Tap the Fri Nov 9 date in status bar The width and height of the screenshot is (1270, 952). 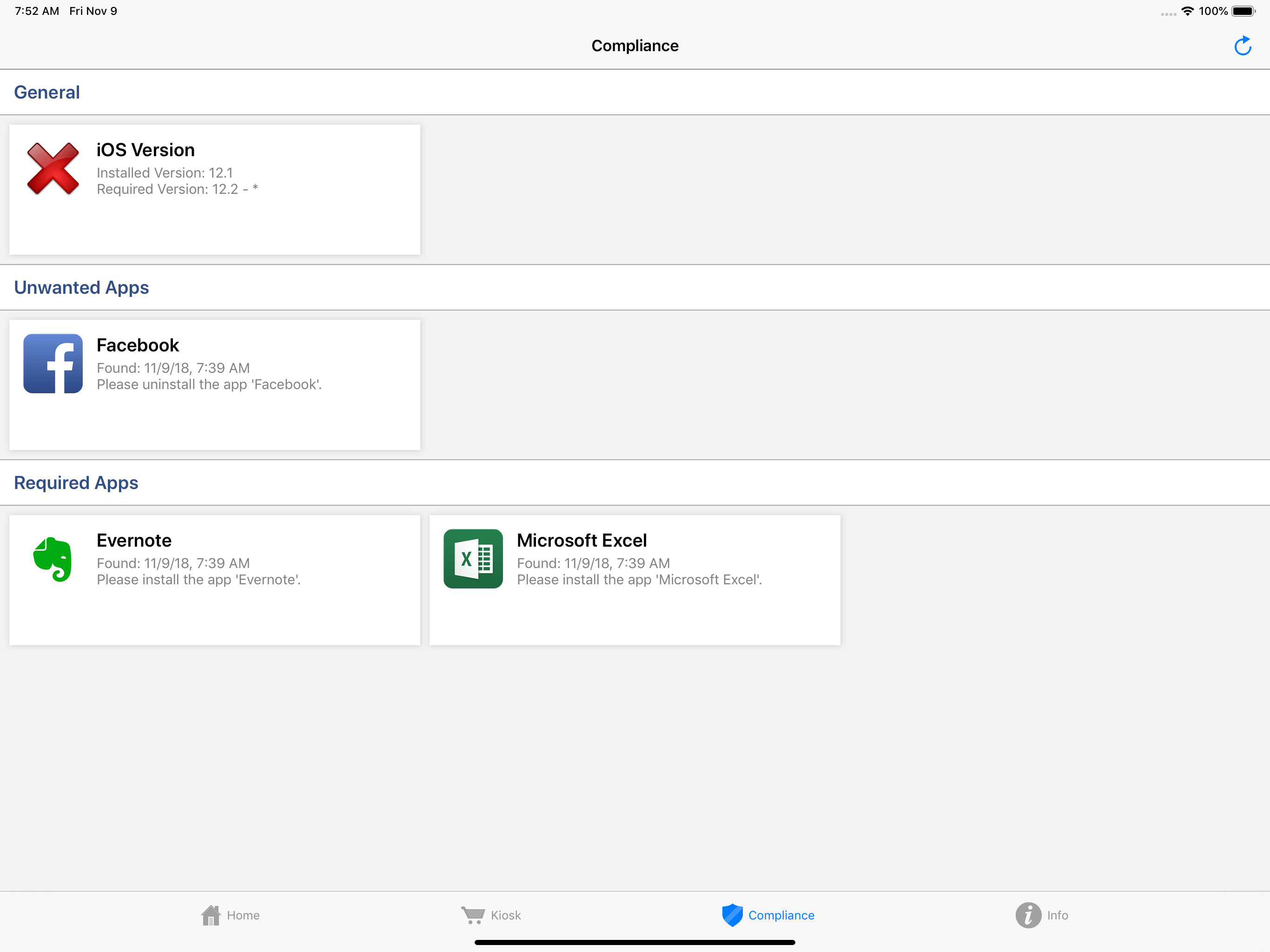pyautogui.click(x=93, y=11)
